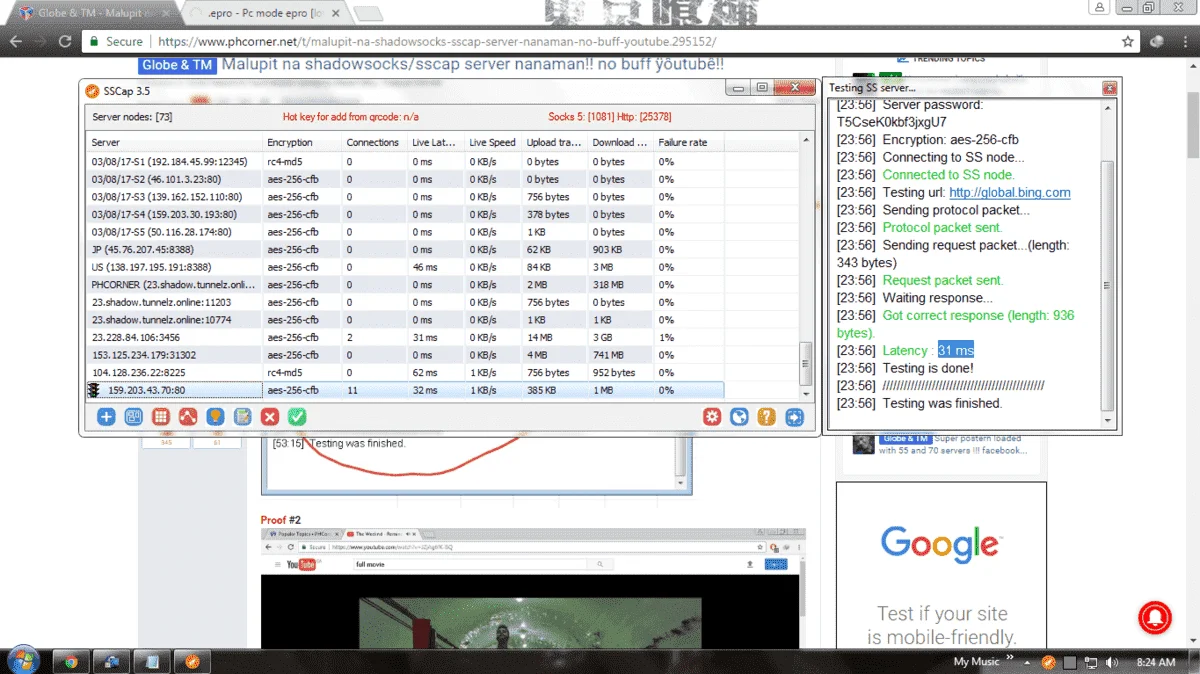Click the highlighted 31 ms latency text

pos(956,350)
